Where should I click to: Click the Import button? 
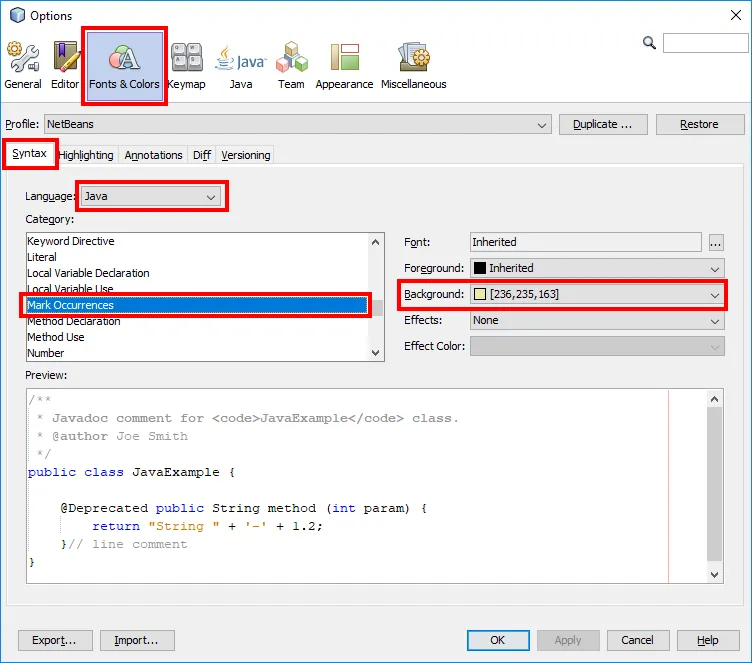point(137,640)
